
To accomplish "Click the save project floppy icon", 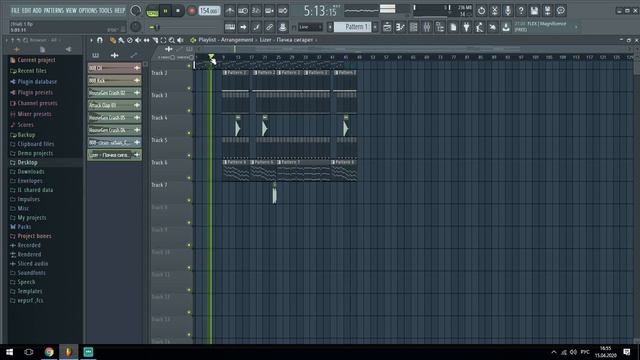I will (534, 11).
